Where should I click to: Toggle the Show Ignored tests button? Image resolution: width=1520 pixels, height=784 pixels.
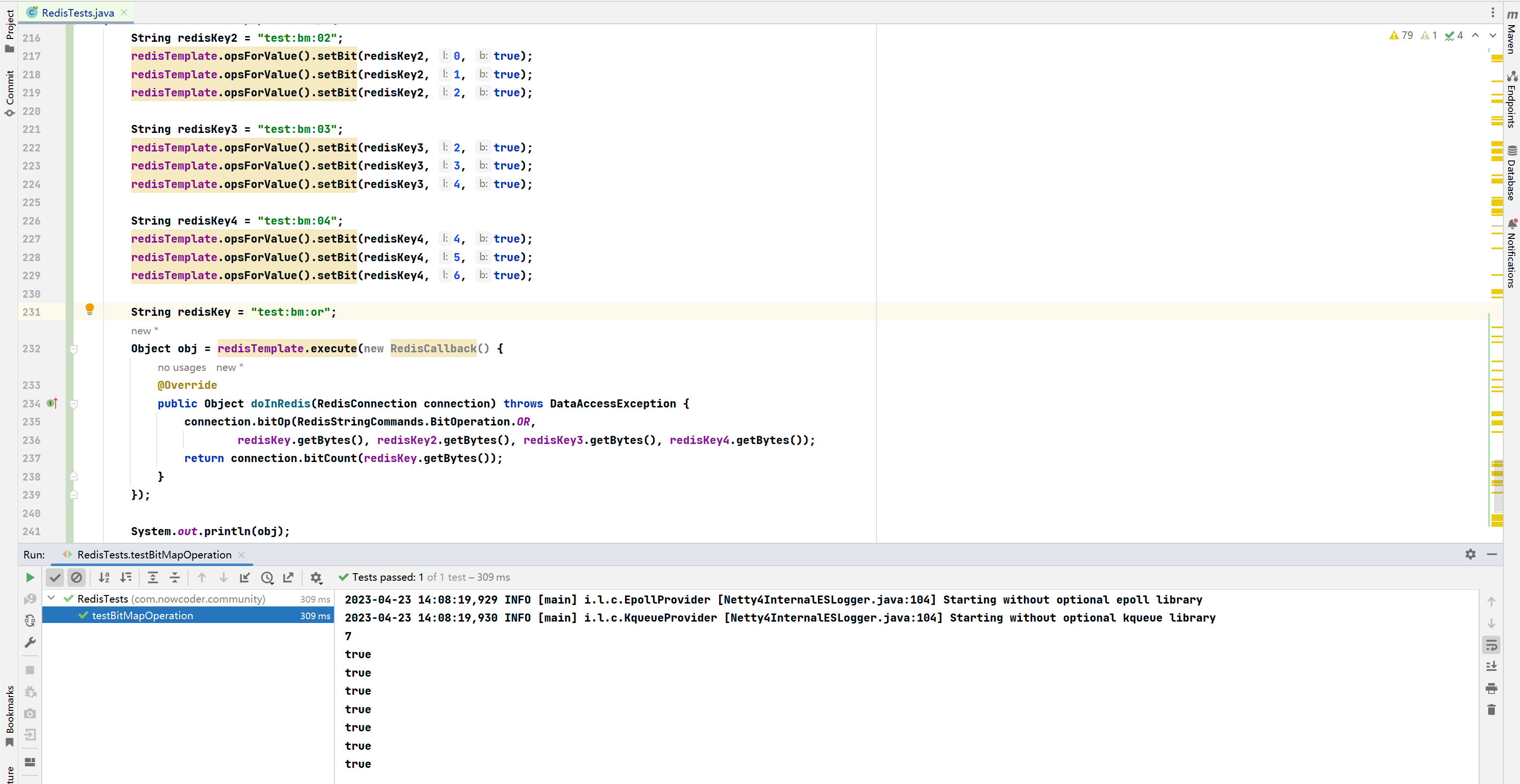coord(76,577)
